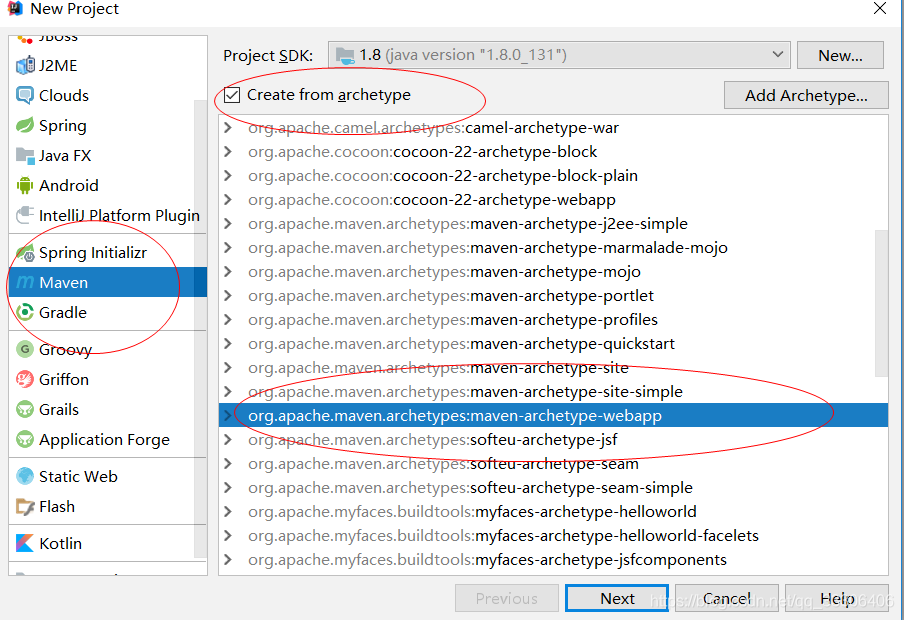904x620 pixels.
Task: Expand the maven-archetype-quickstart node
Action: pyautogui.click(x=228, y=344)
